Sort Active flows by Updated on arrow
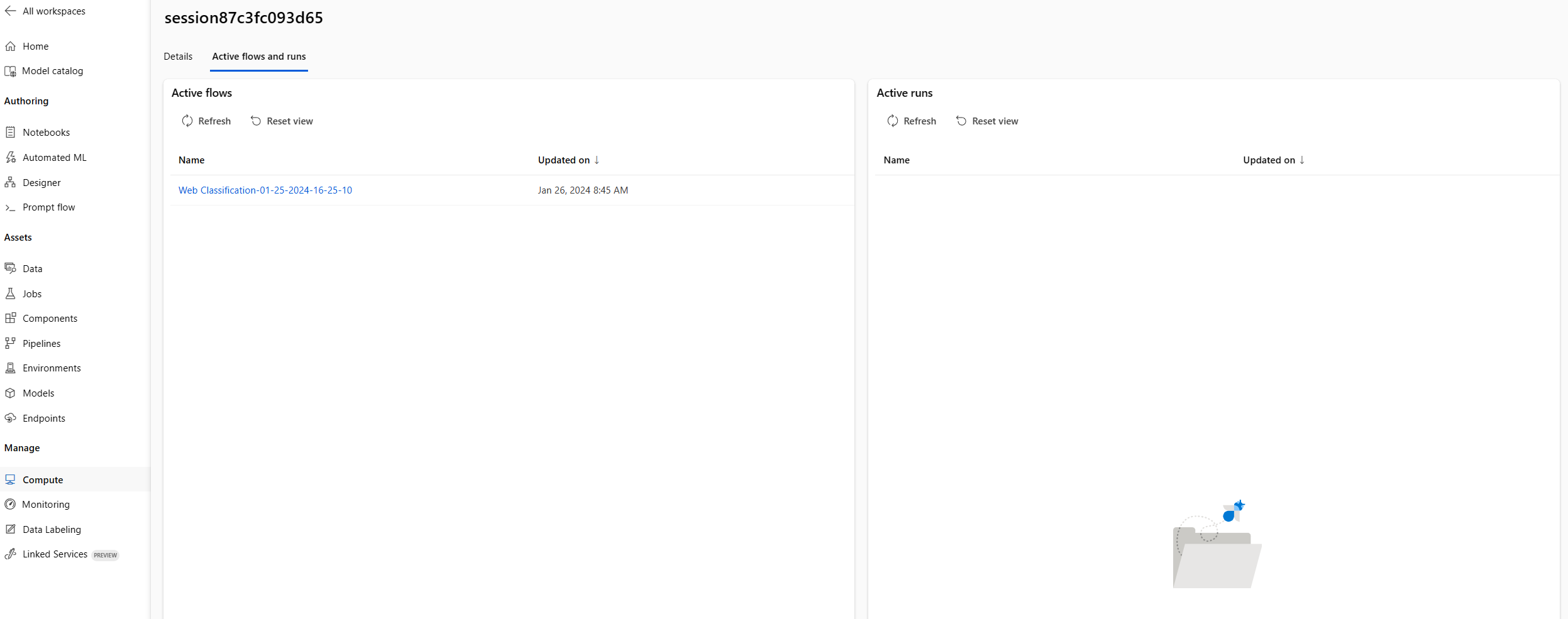 coord(597,160)
